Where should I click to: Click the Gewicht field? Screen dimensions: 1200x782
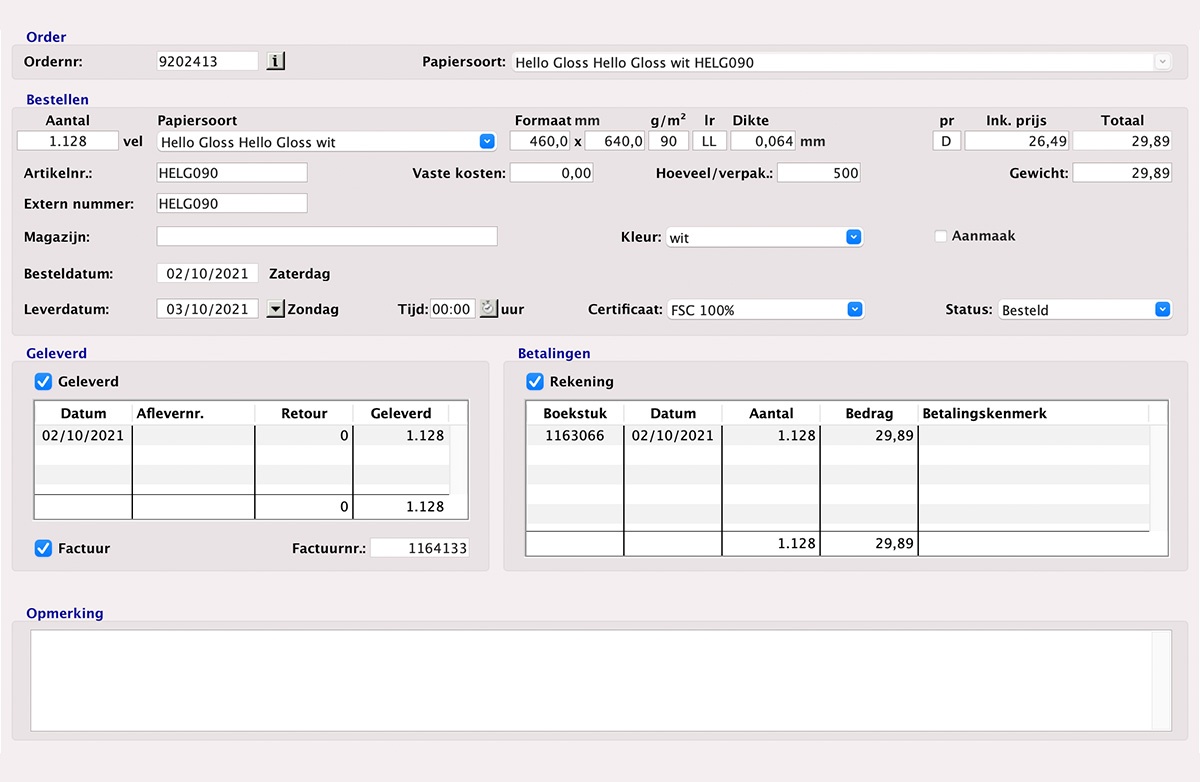[1123, 172]
